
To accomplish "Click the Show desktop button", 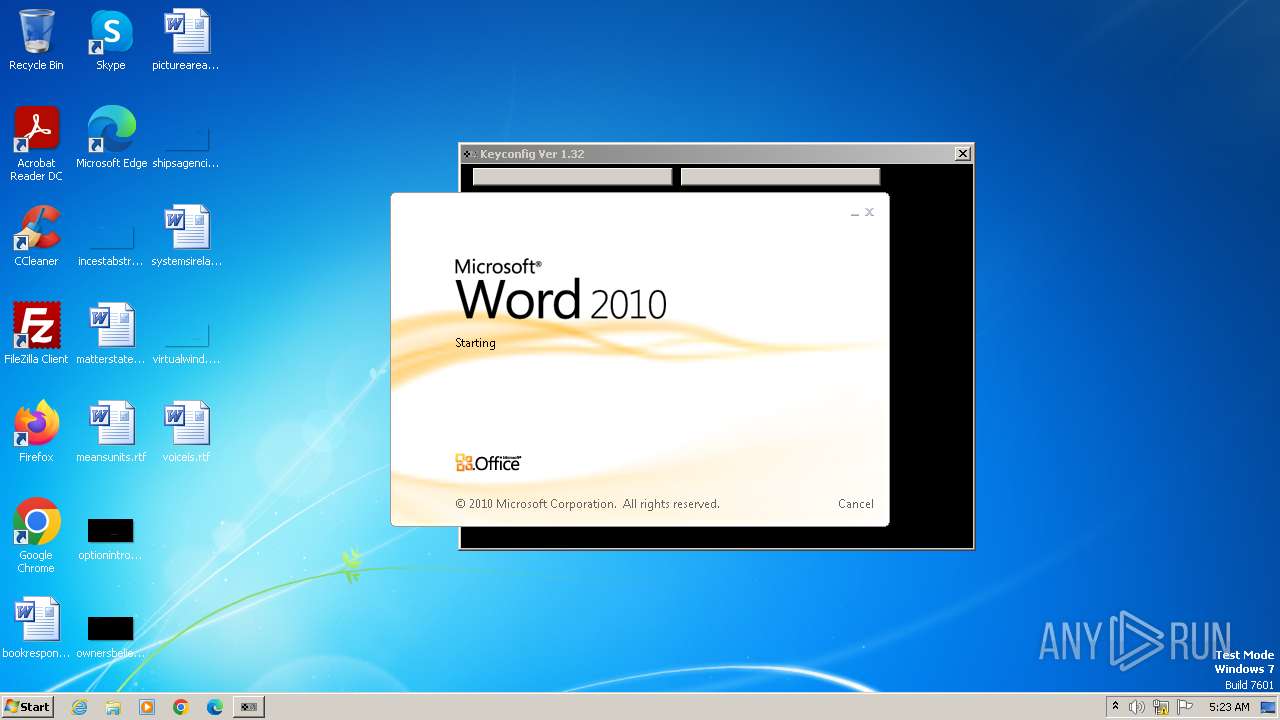I will [1269, 707].
